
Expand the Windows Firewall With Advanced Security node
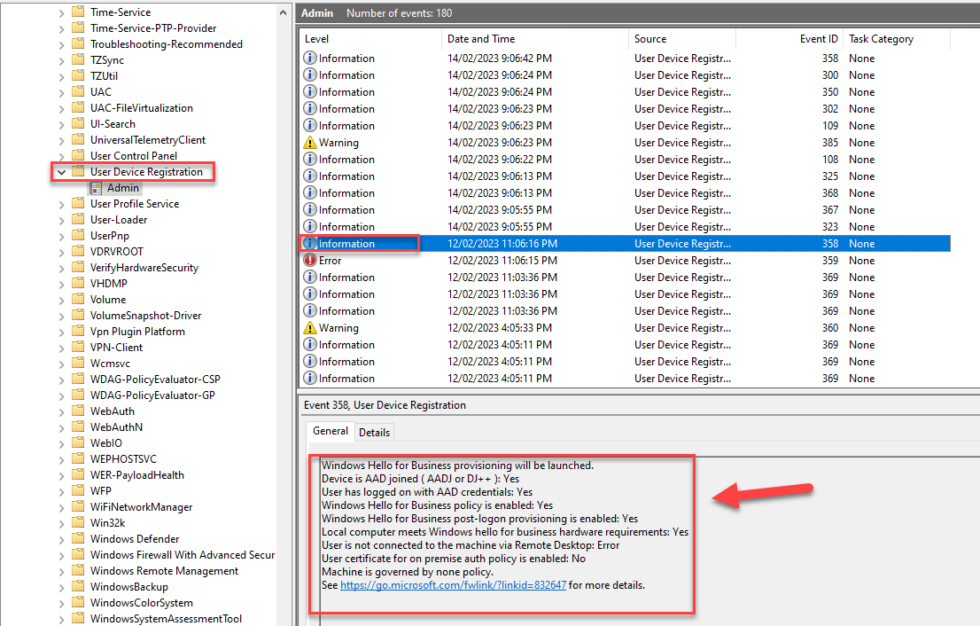tap(62, 555)
